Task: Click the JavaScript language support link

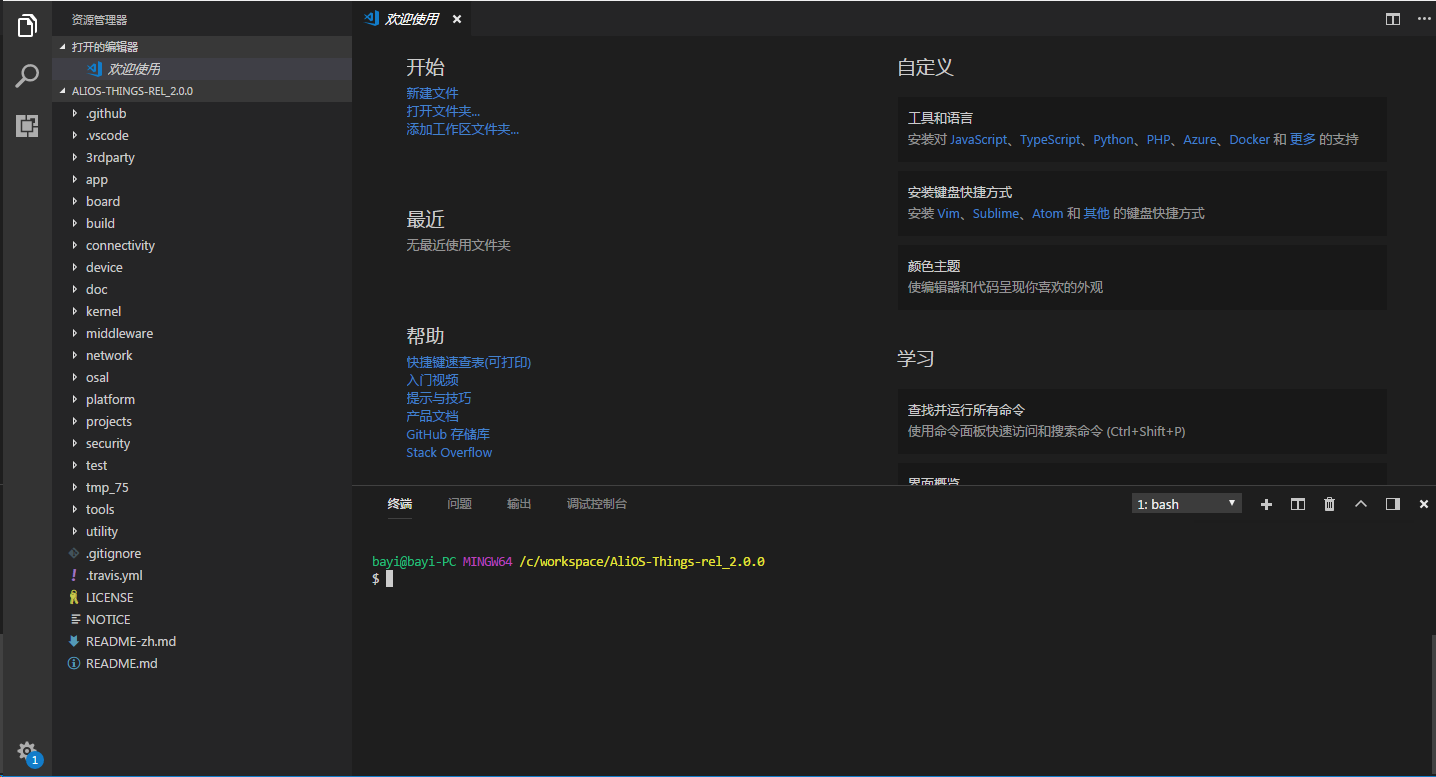Action: (979, 140)
